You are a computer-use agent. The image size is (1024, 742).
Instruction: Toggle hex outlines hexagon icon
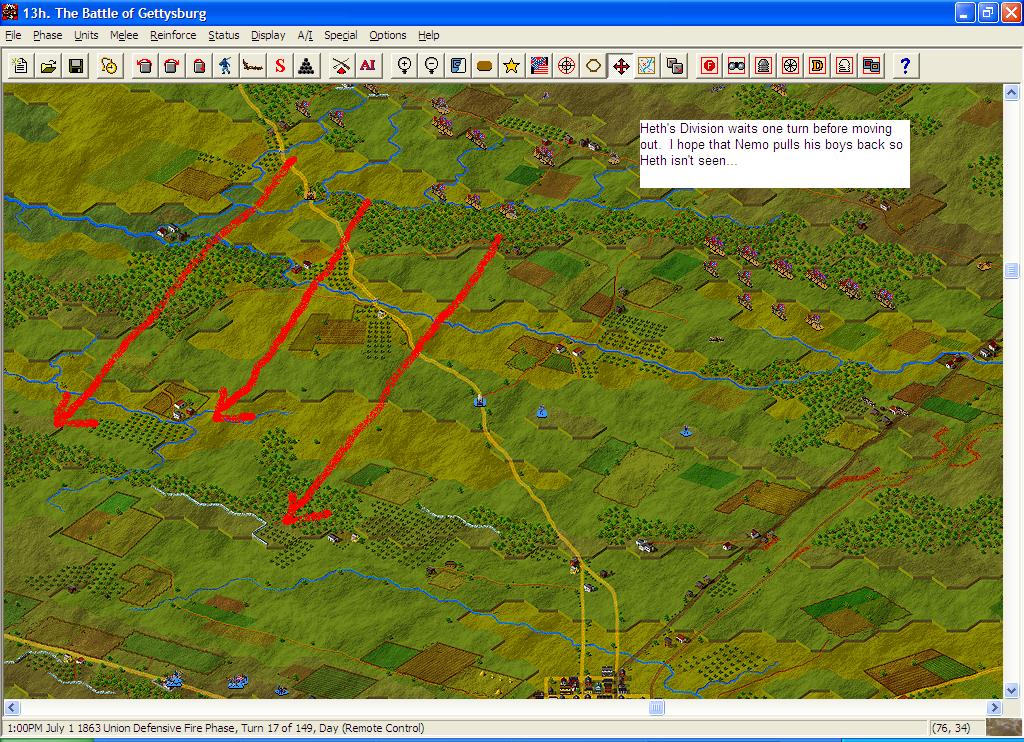[593, 65]
